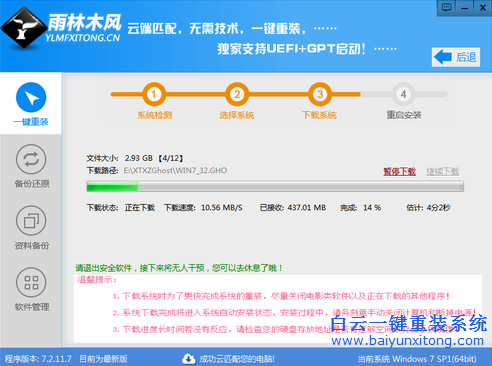
Task: Click the green download progress bar
Action: 275,186
